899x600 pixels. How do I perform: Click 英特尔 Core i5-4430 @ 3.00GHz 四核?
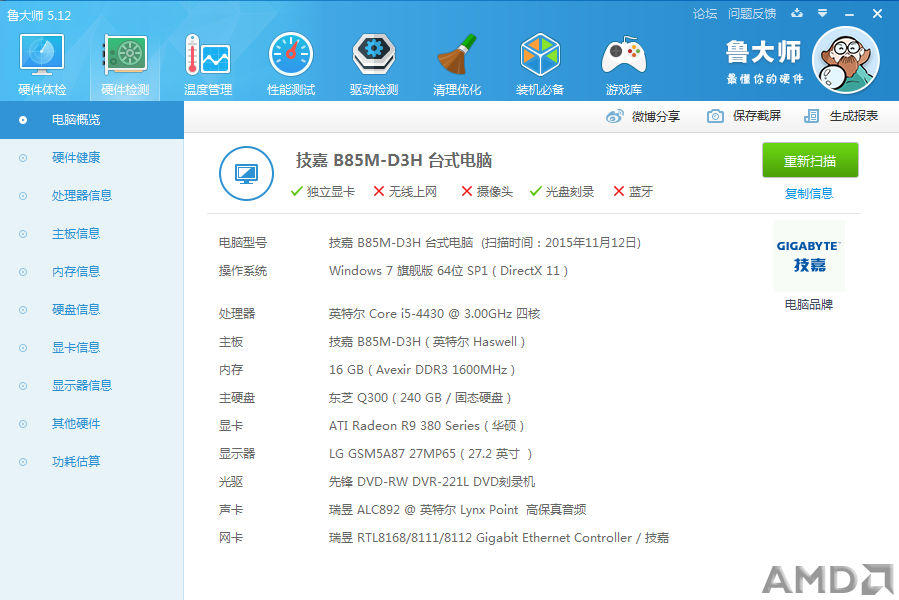point(435,314)
